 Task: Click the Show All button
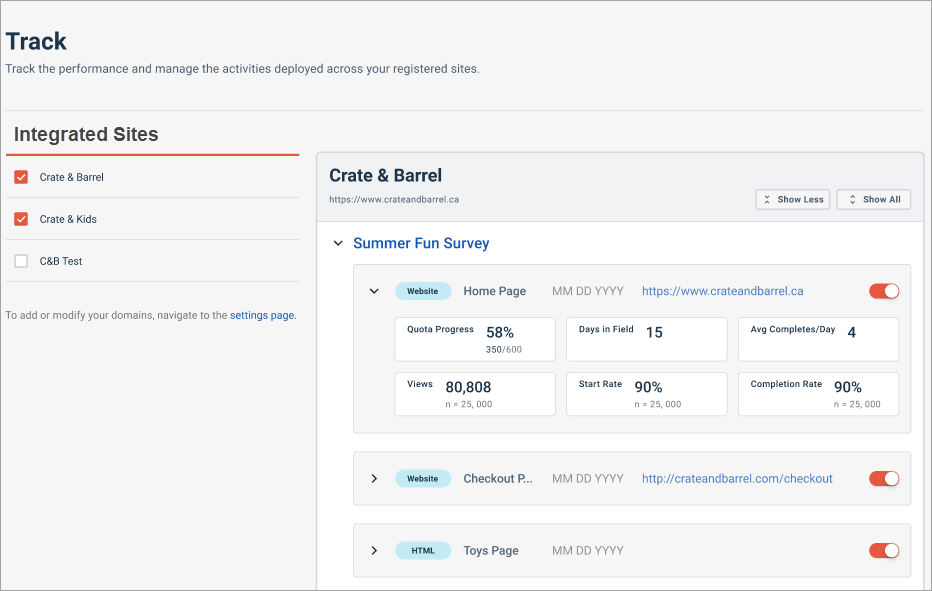coord(873,200)
